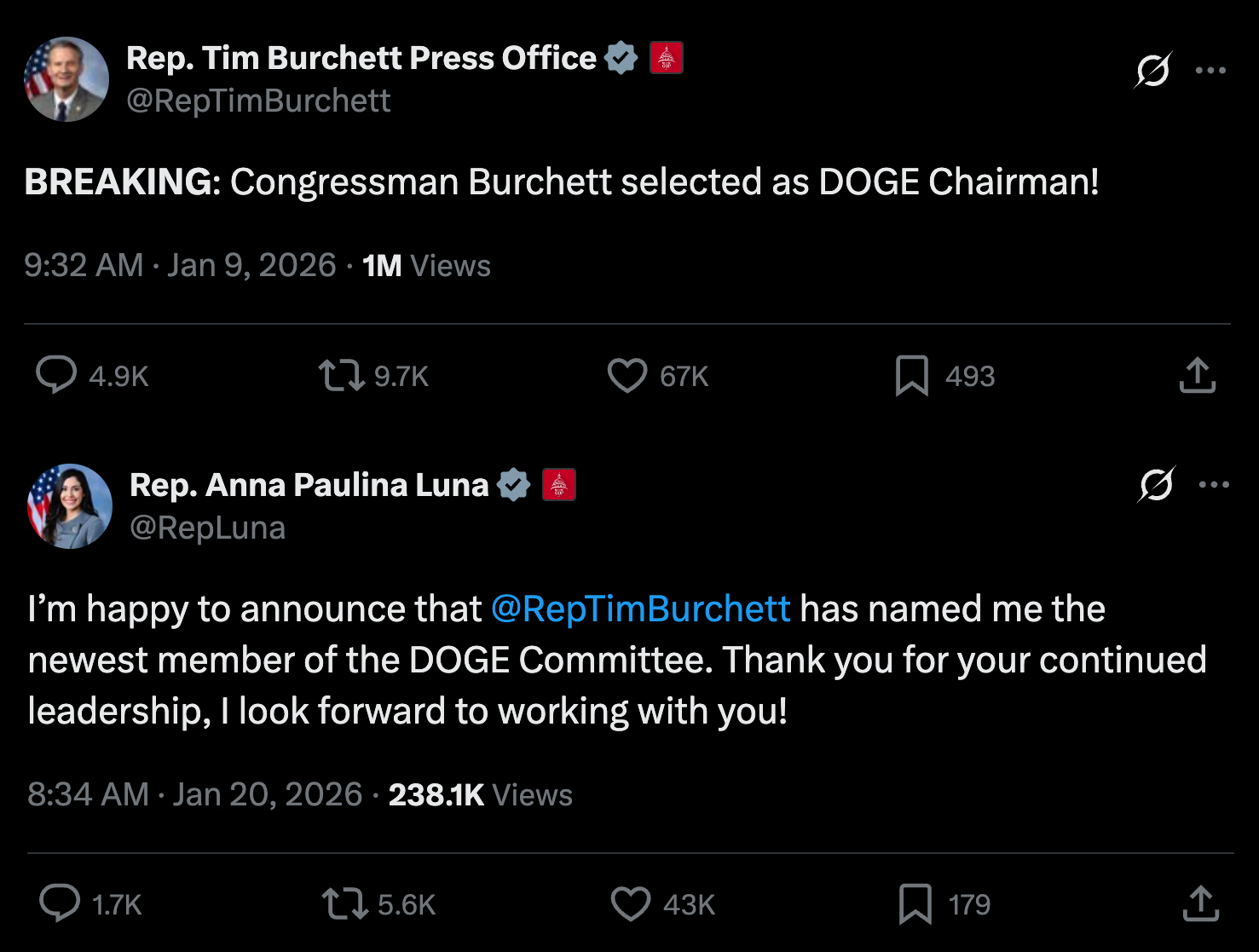Repost Anna Paulina Luna's tweet

coord(344,904)
